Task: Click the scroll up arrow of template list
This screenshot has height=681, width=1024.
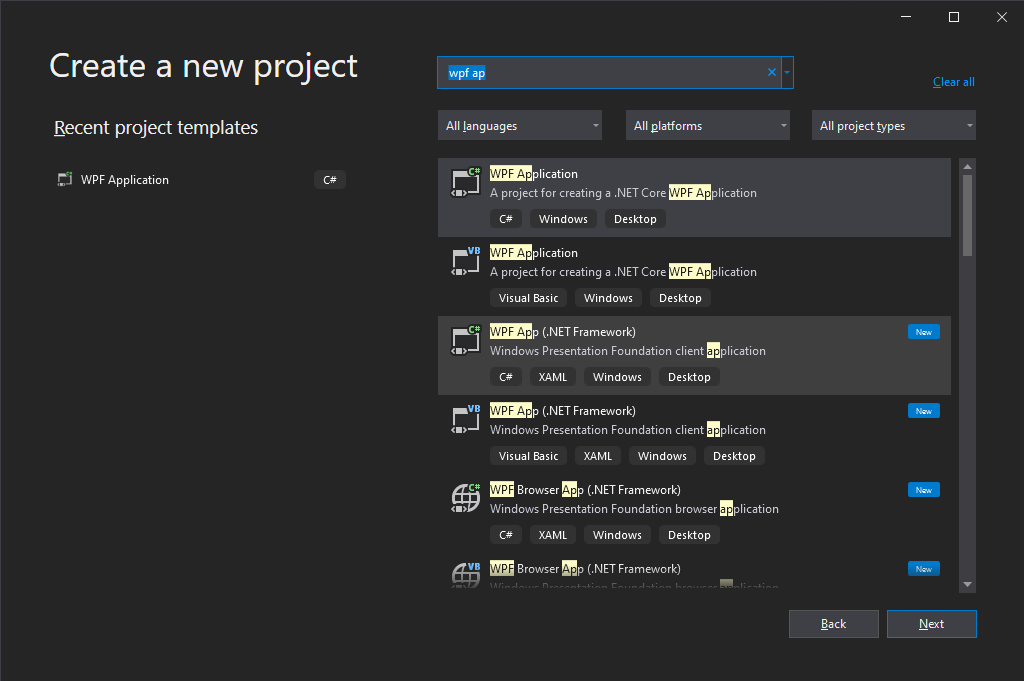Action: click(x=967, y=166)
